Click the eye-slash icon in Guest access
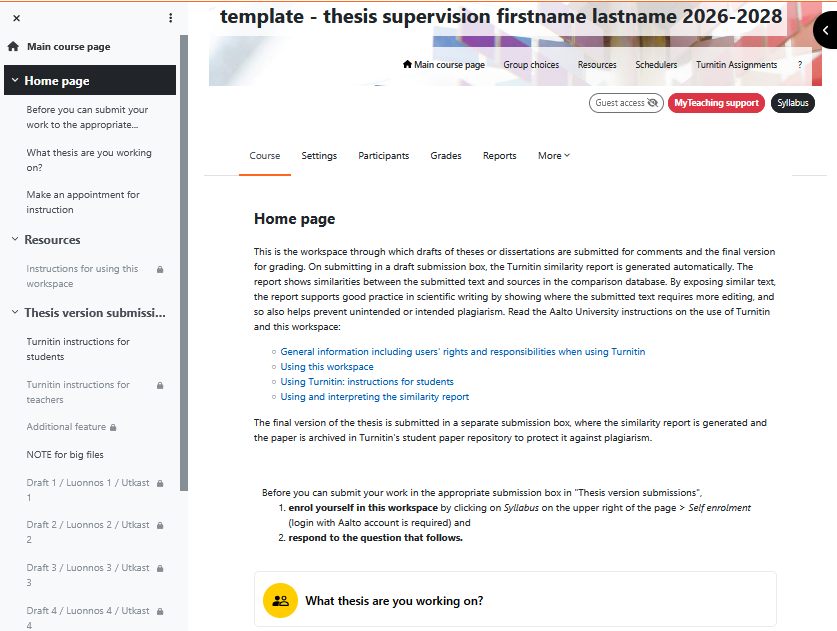Viewport: 837px width, 631px height. coord(651,103)
